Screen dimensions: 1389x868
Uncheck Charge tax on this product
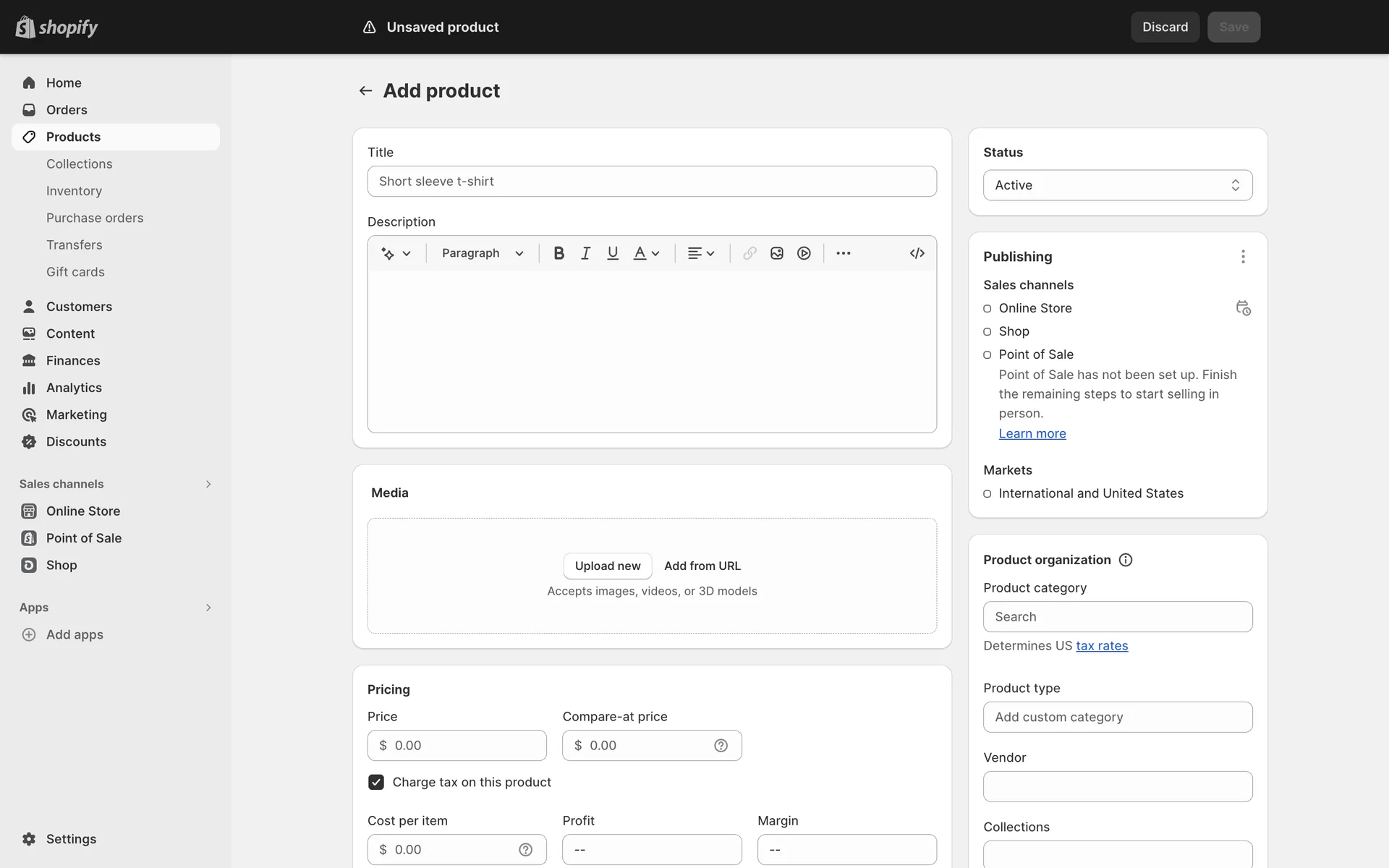[x=376, y=782]
